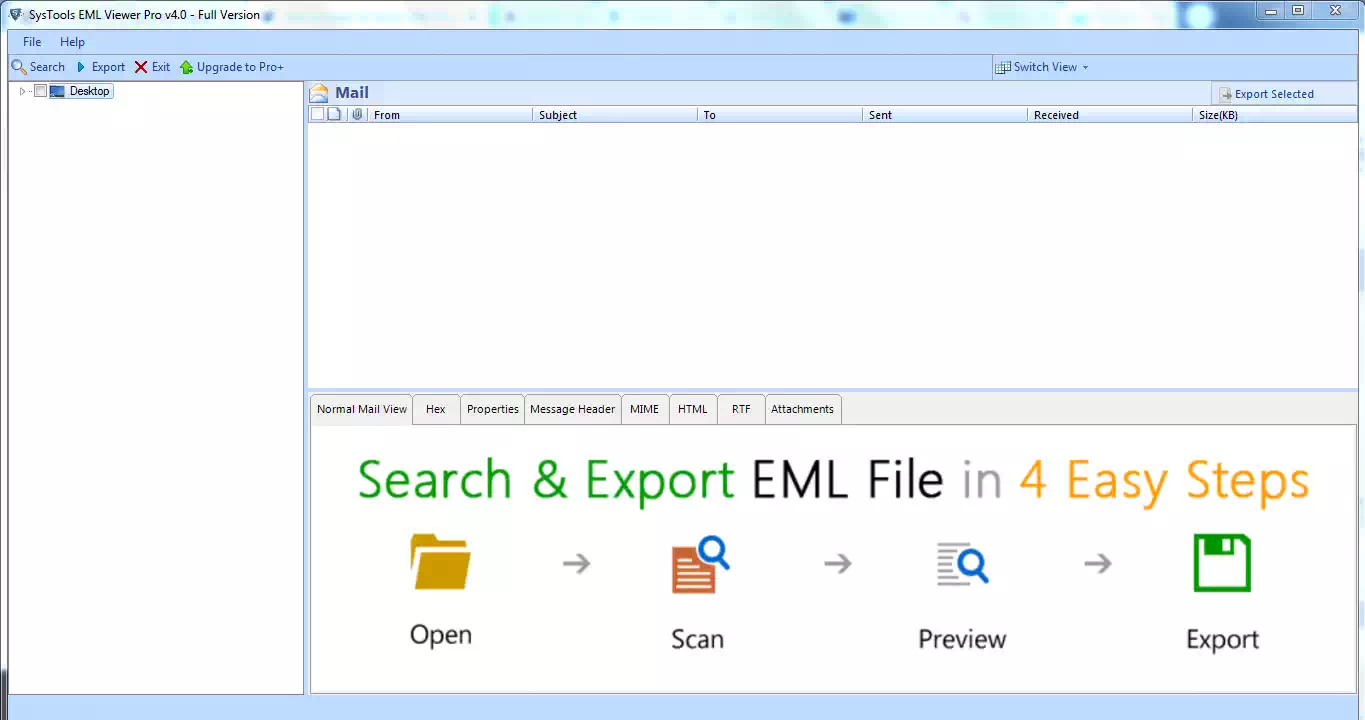Click the Export Selected button
Viewport: 1365px width, 720px height.
[x=1265, y=94]
